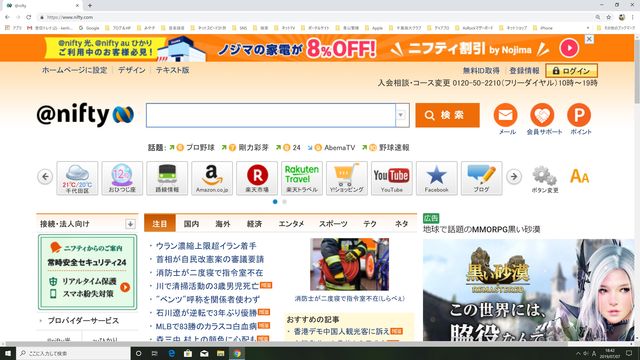Close the Nojima banner ad
Viewport: 640px width, 360px height.
pyautogui.click(x=589, y=39)
